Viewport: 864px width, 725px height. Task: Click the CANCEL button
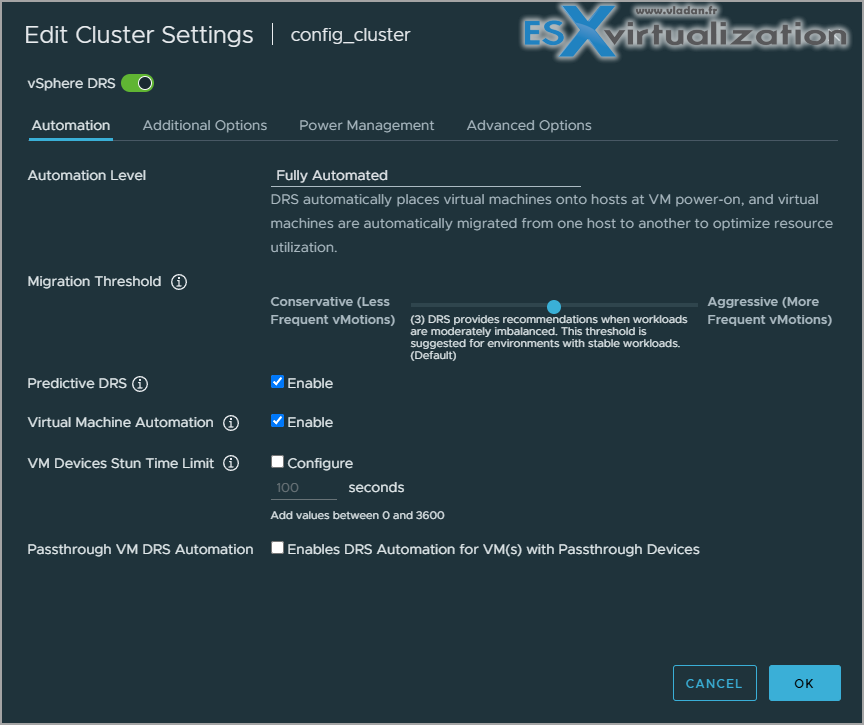click(714, 683)
